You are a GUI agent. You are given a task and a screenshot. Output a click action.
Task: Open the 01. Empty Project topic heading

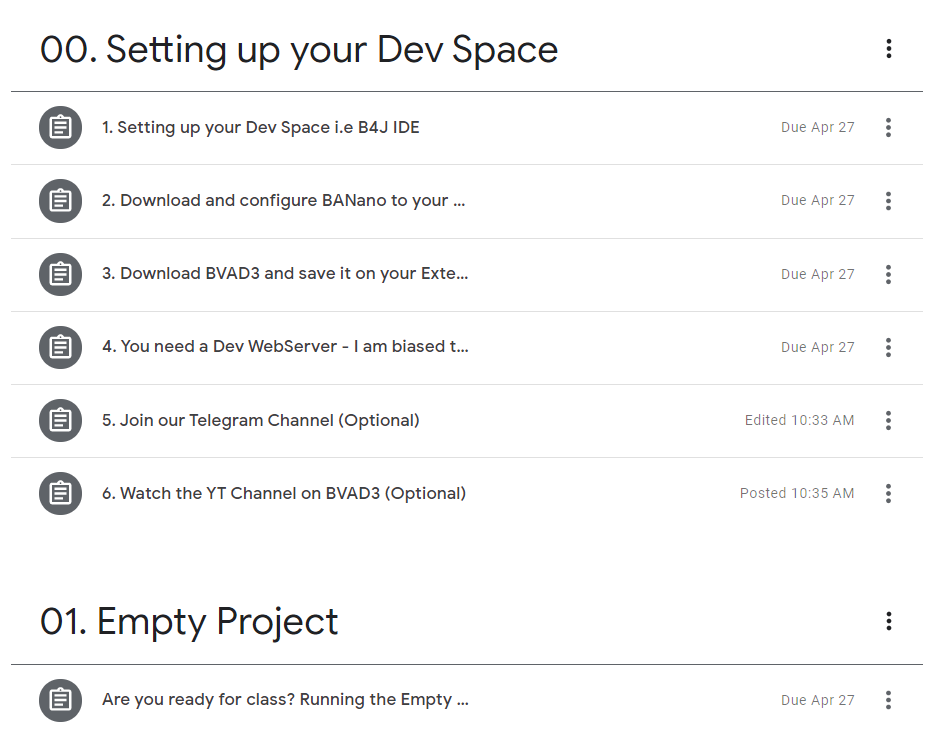(x=189, y=622)
